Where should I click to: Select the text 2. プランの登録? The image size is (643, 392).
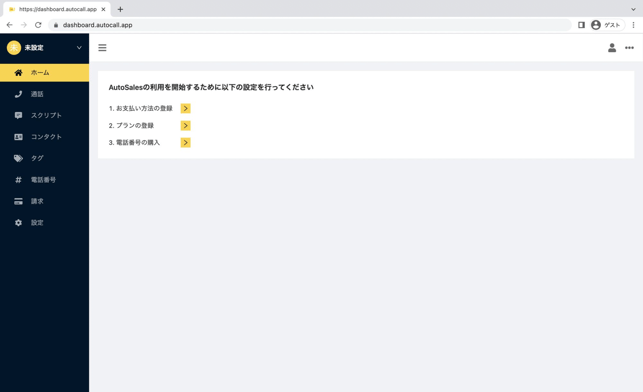coord(131,125)
